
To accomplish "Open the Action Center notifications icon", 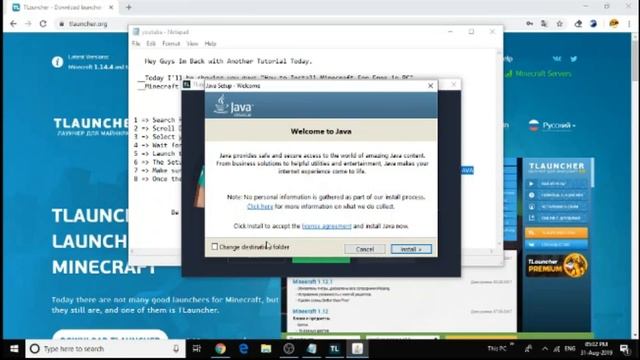I will [x=624, y=349].
